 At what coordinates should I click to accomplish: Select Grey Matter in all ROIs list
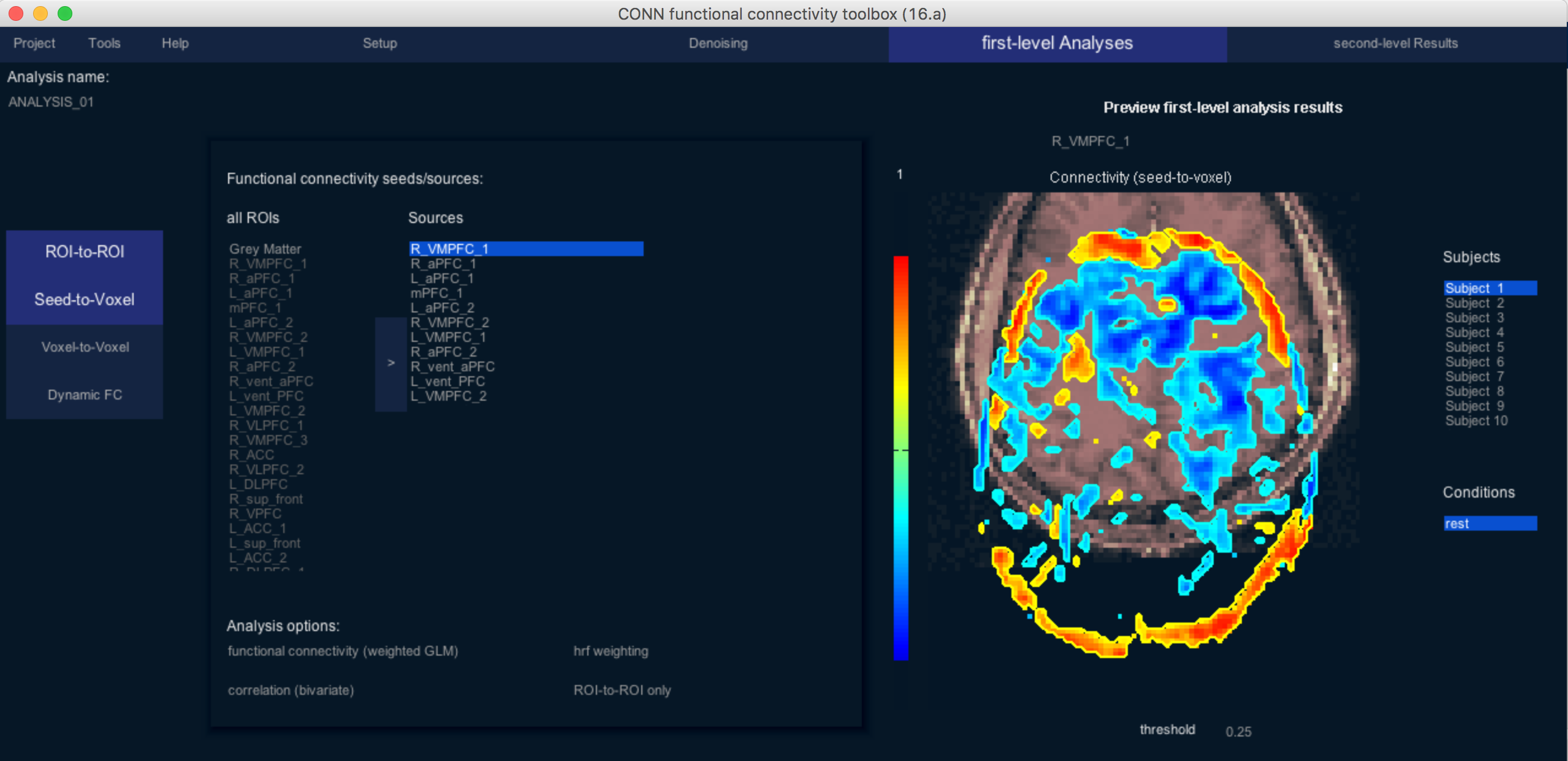point(265,249)
